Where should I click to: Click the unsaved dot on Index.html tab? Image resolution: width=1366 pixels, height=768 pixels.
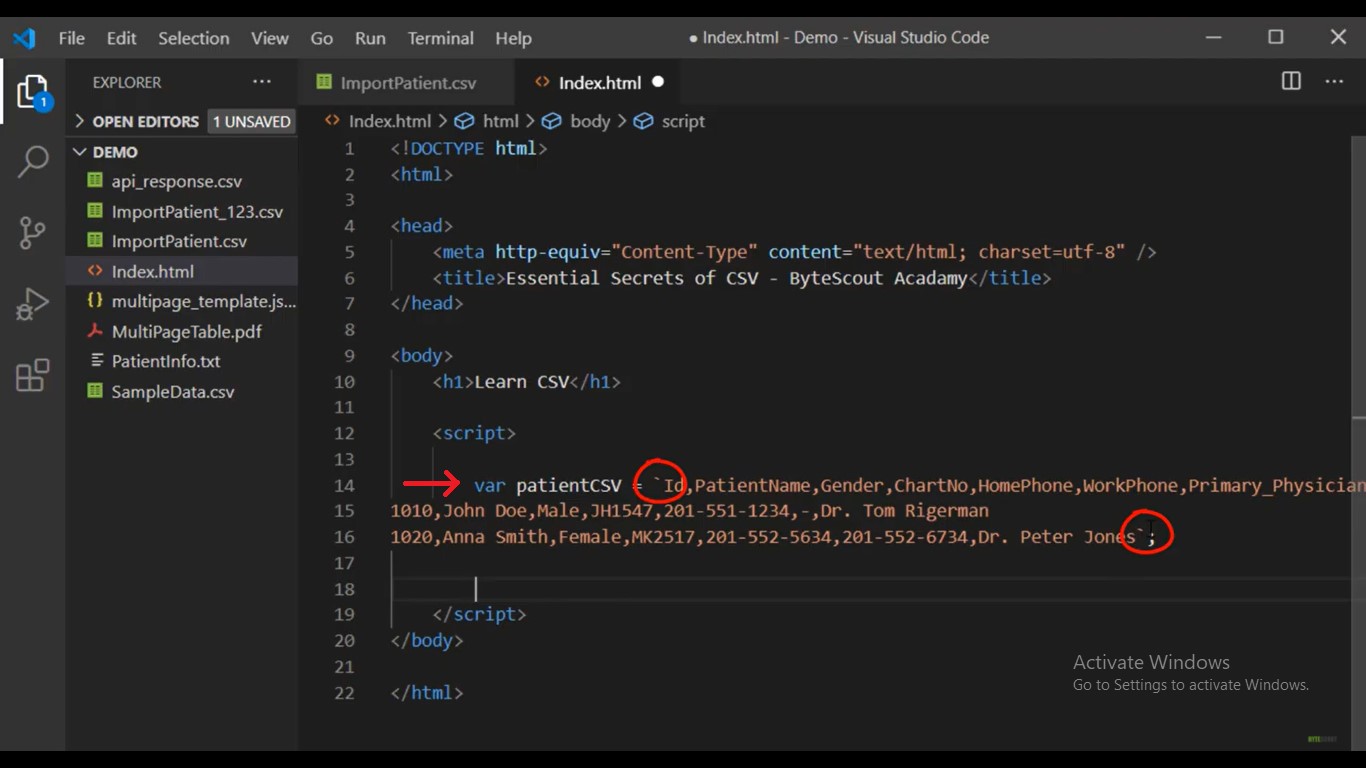pyautogui.click(x=658, y=82)
